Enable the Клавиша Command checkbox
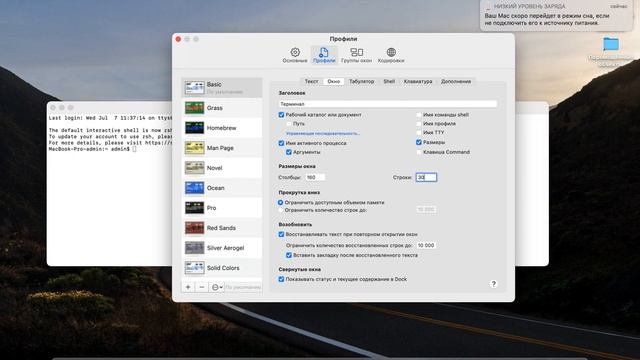This screenshot has height=360, width=640. 419,152
